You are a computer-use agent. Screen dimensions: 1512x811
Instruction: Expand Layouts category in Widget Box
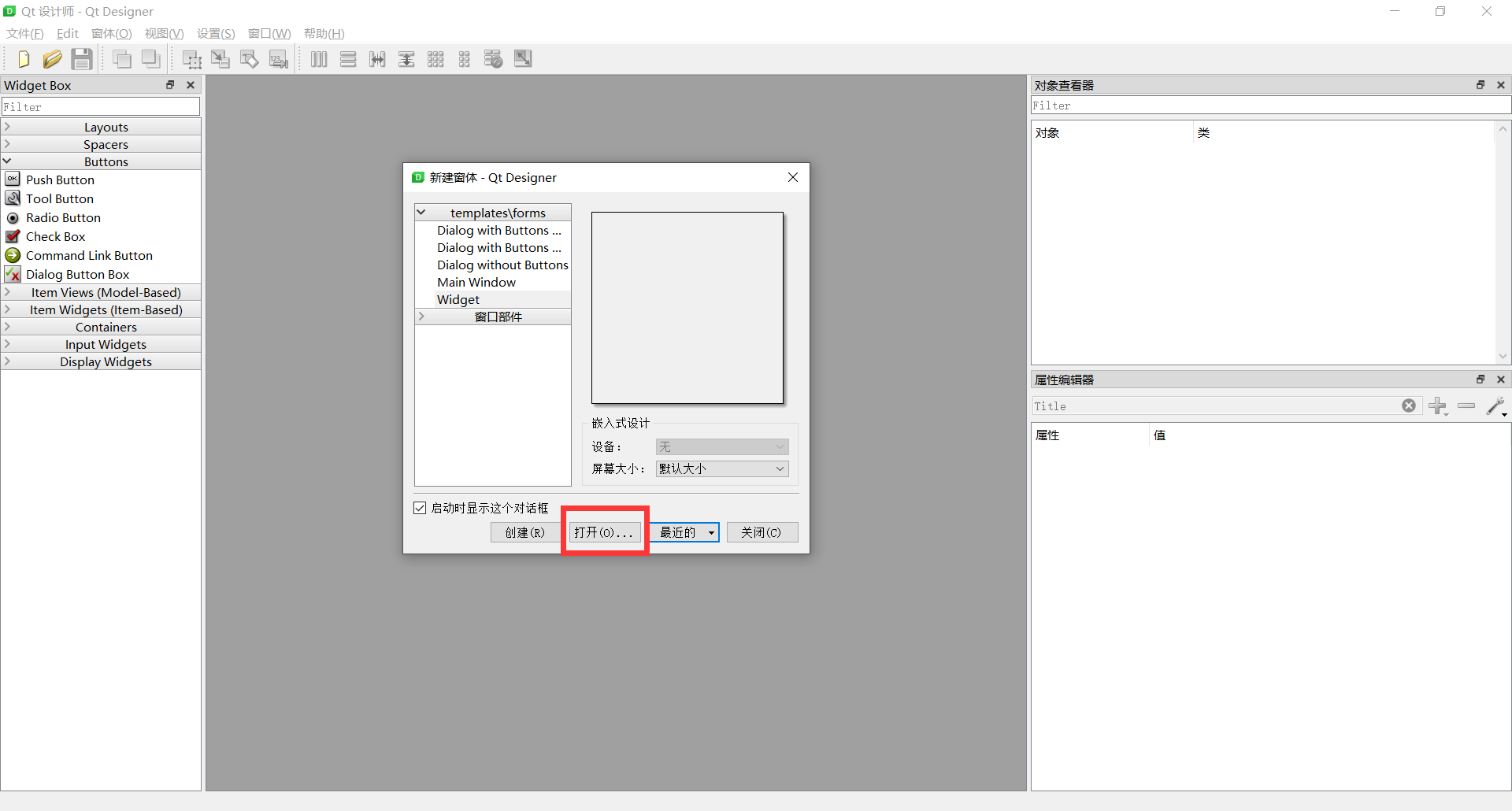pos(101,127)
